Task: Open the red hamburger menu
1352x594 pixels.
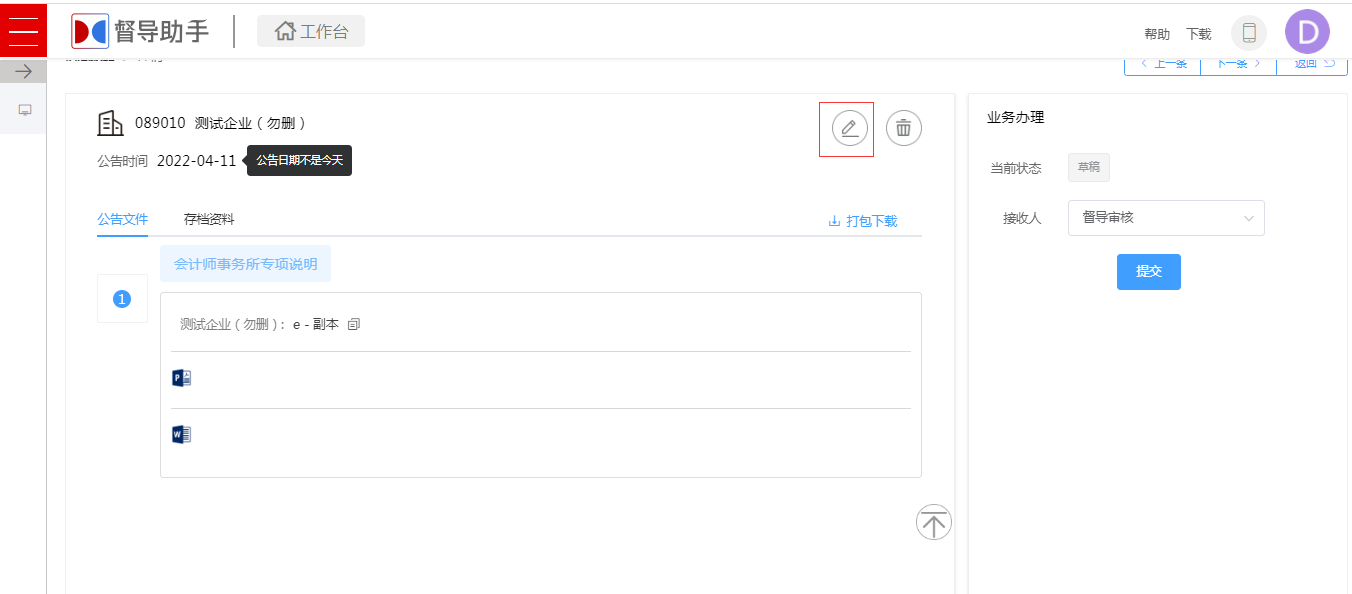Action: click(23, 31)
